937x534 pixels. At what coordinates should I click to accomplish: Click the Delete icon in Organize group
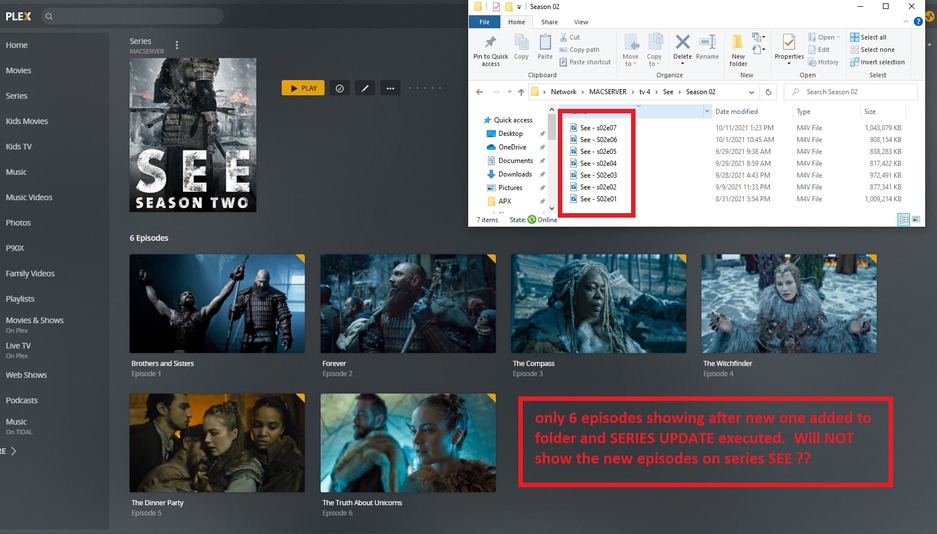point(682,42)
